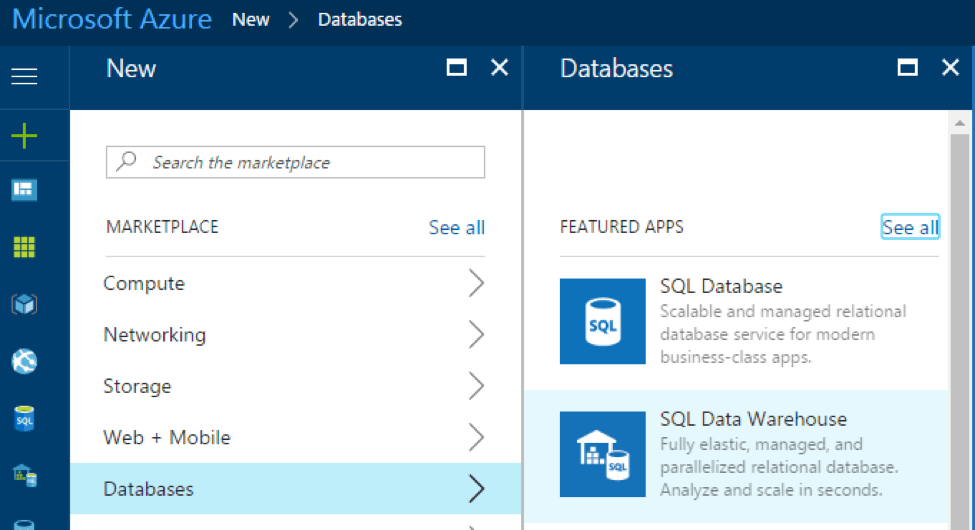The image size is (975, 530).
Task: Expand the Networking category chevron
Action: (x=476, y=335)
